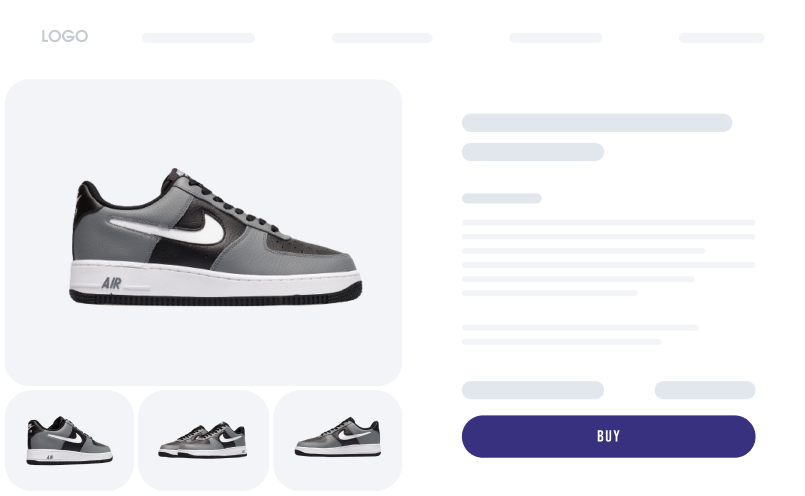Open the left option selector above BUY

(533, 390)
